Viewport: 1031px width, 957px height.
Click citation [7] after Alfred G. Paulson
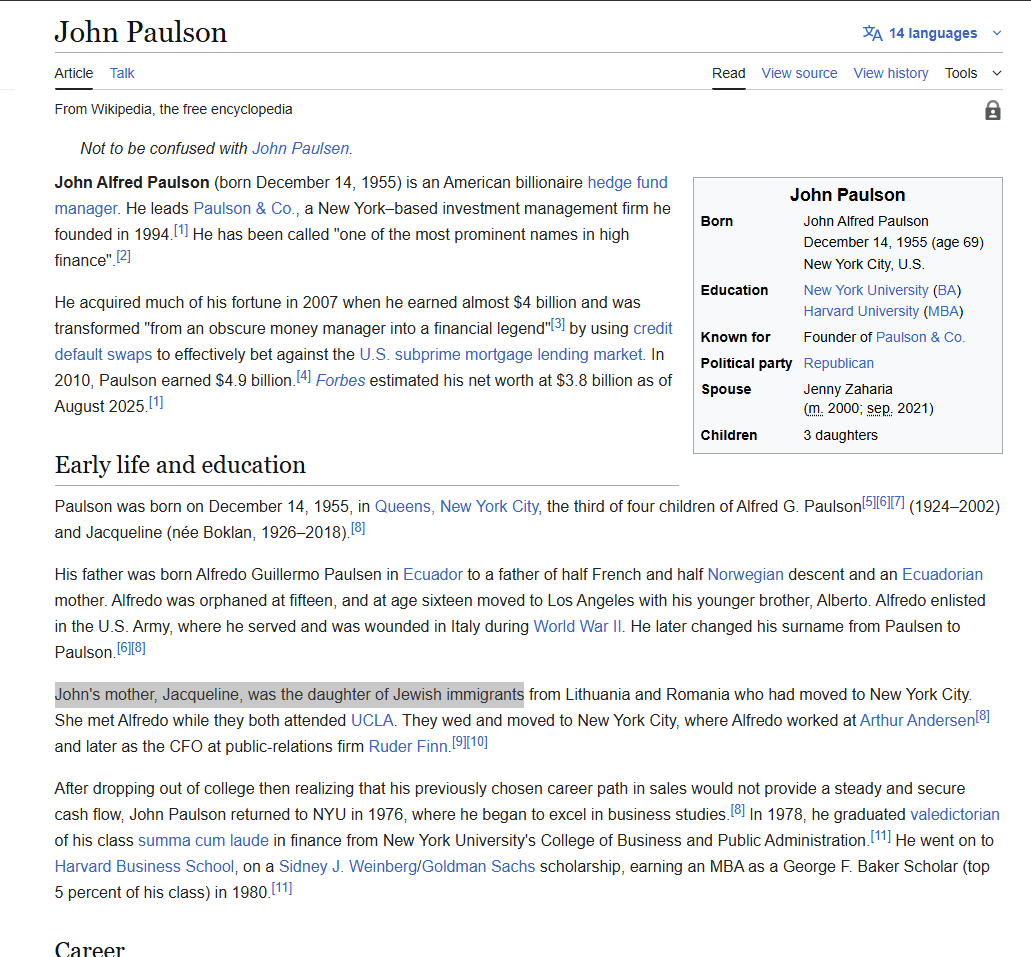[x=898, y=502]
